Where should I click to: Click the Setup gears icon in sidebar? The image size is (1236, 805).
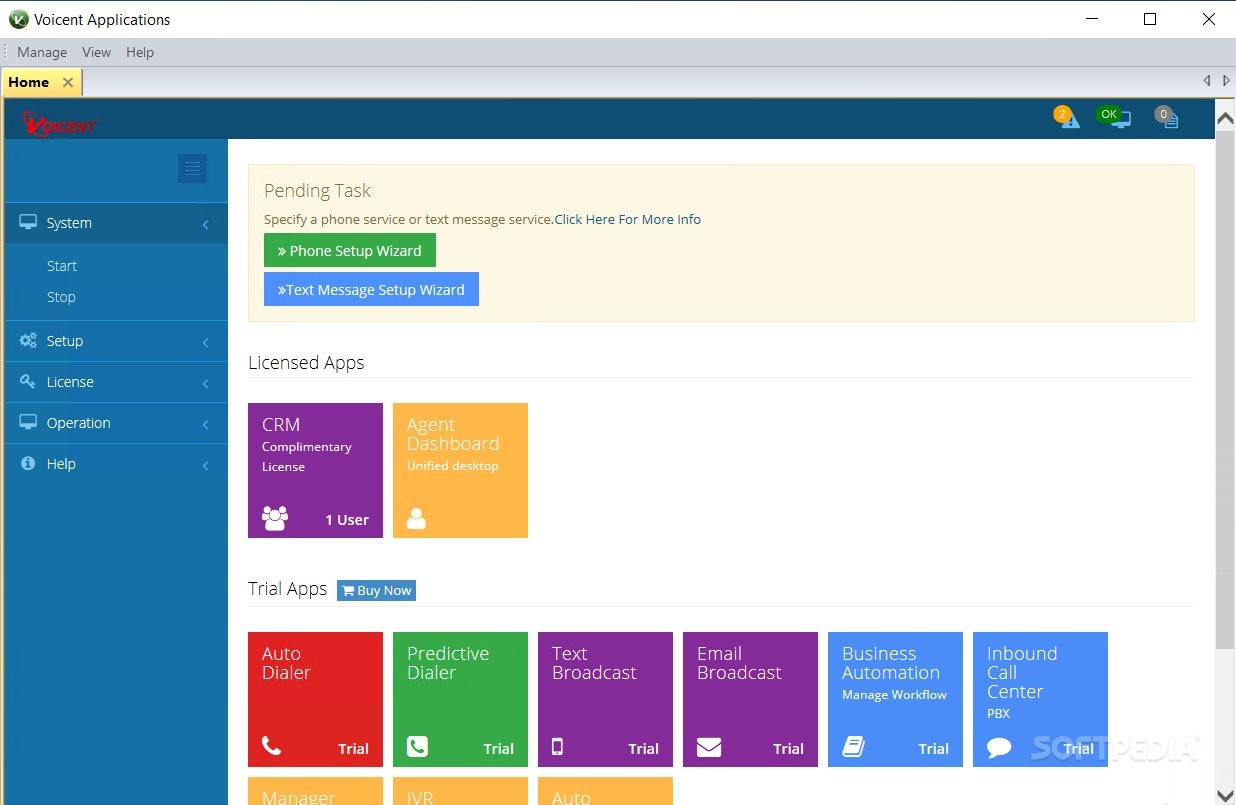tap(28, 340)
